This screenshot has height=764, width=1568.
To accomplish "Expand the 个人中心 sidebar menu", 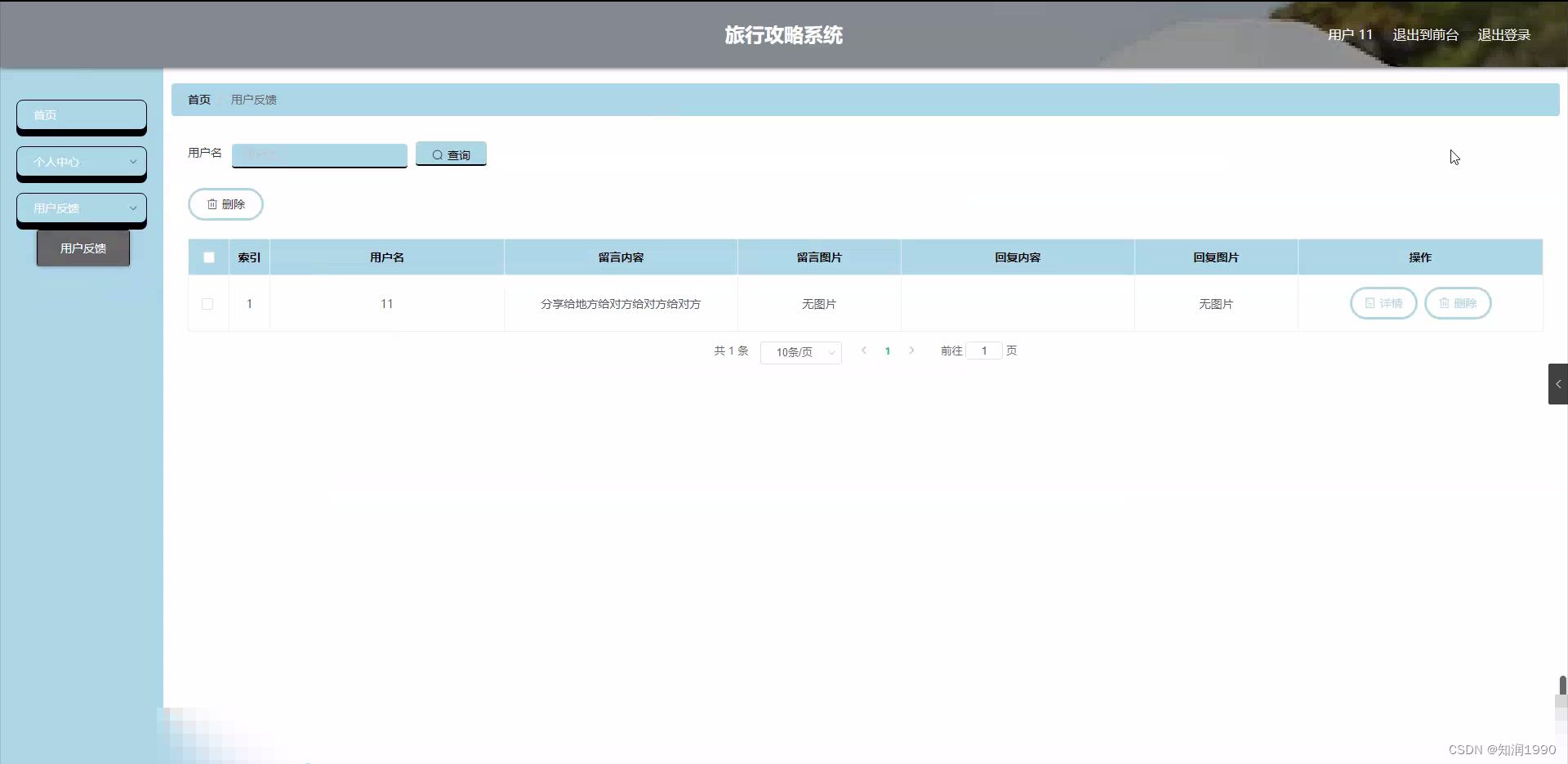I will pyautogui.click(x=81, y=162).
